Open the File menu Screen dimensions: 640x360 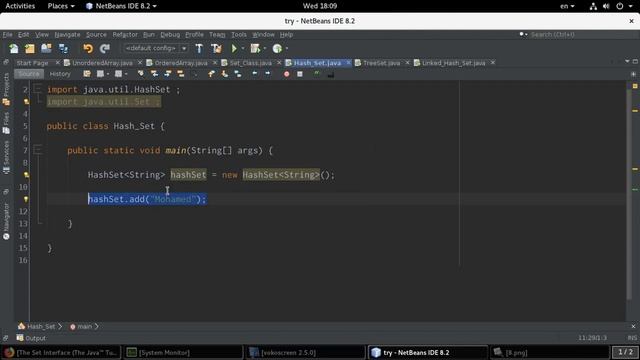point(7,35)
